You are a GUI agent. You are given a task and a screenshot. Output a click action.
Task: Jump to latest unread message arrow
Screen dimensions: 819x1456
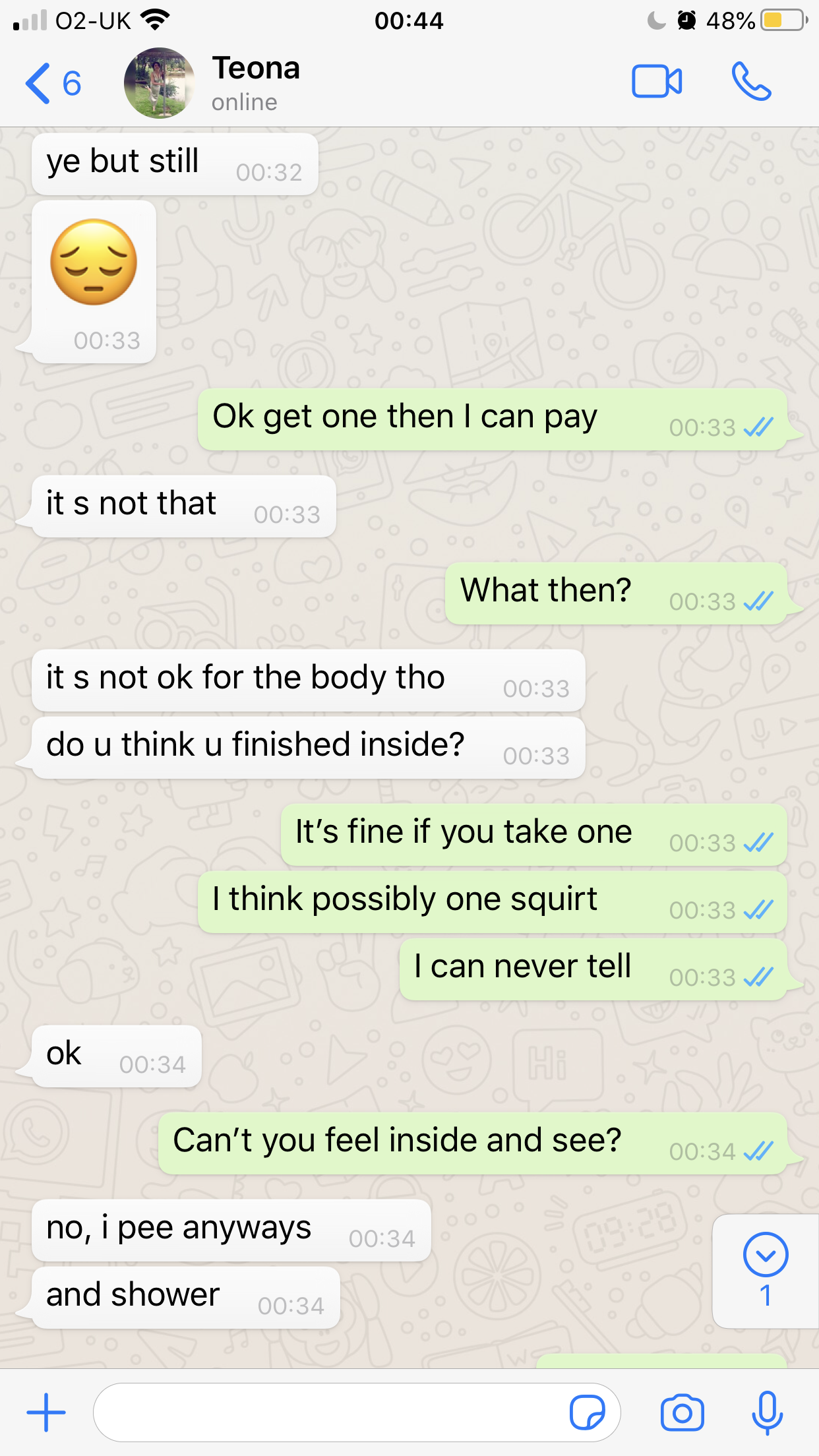click(766, 1271)
